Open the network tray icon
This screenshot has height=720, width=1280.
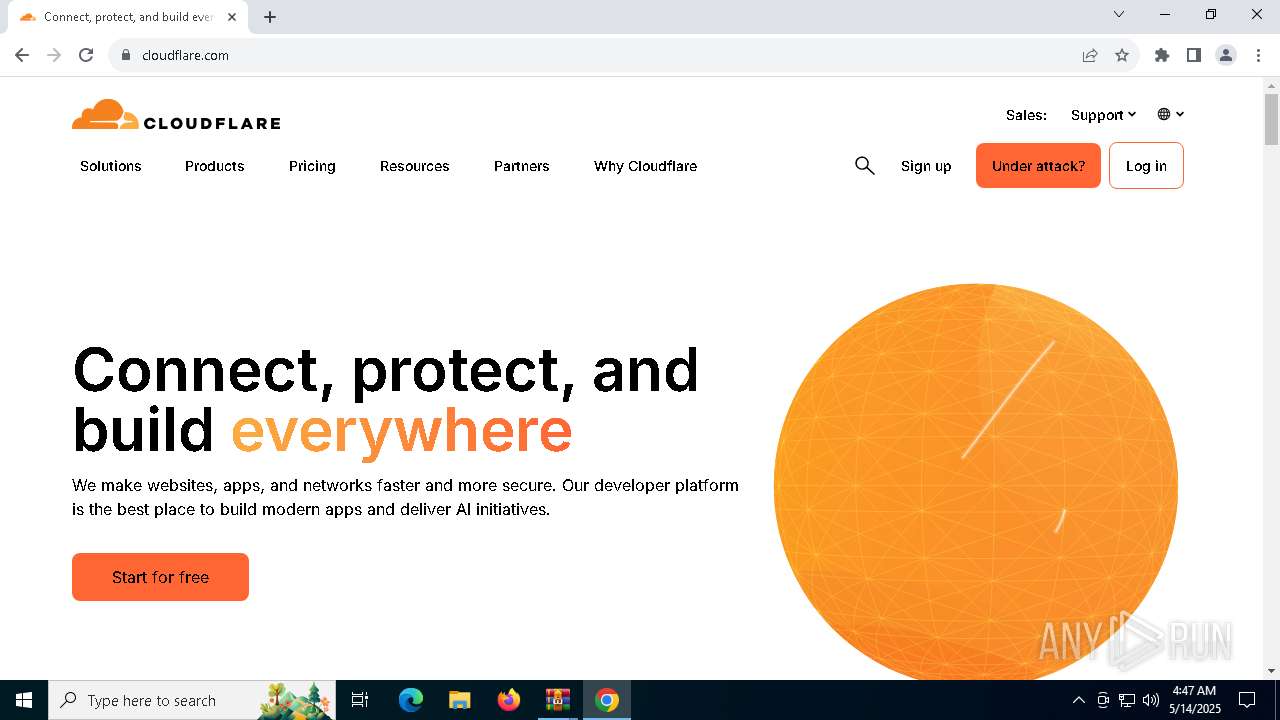1127,700
